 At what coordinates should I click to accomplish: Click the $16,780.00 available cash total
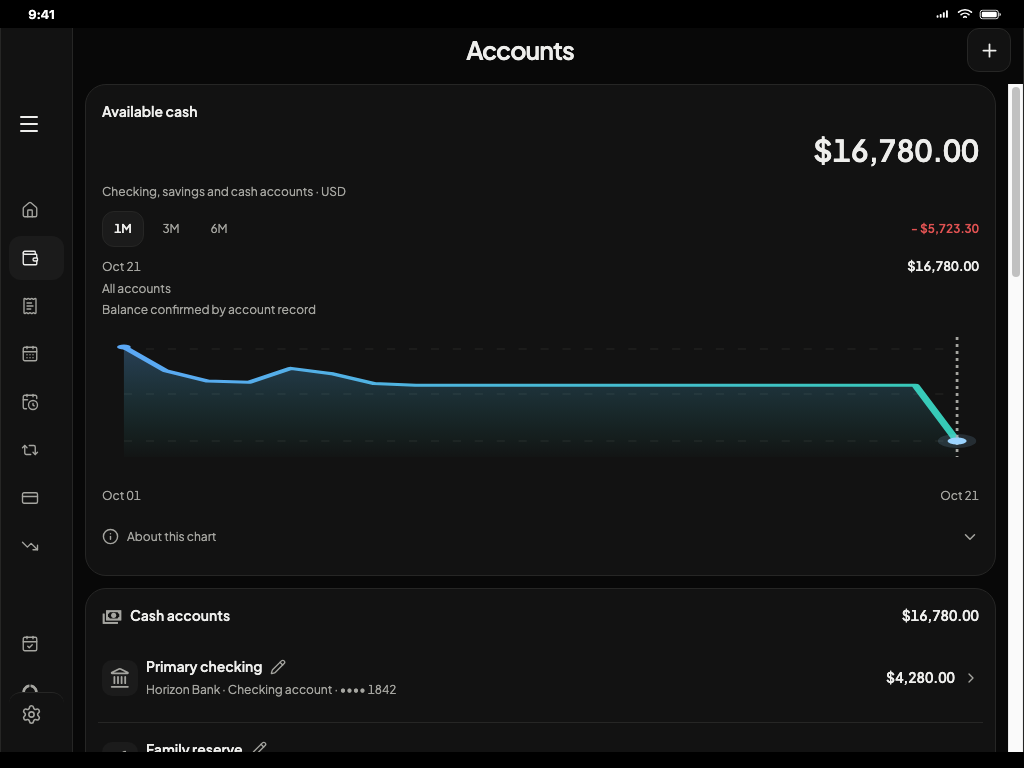(896, 151)
